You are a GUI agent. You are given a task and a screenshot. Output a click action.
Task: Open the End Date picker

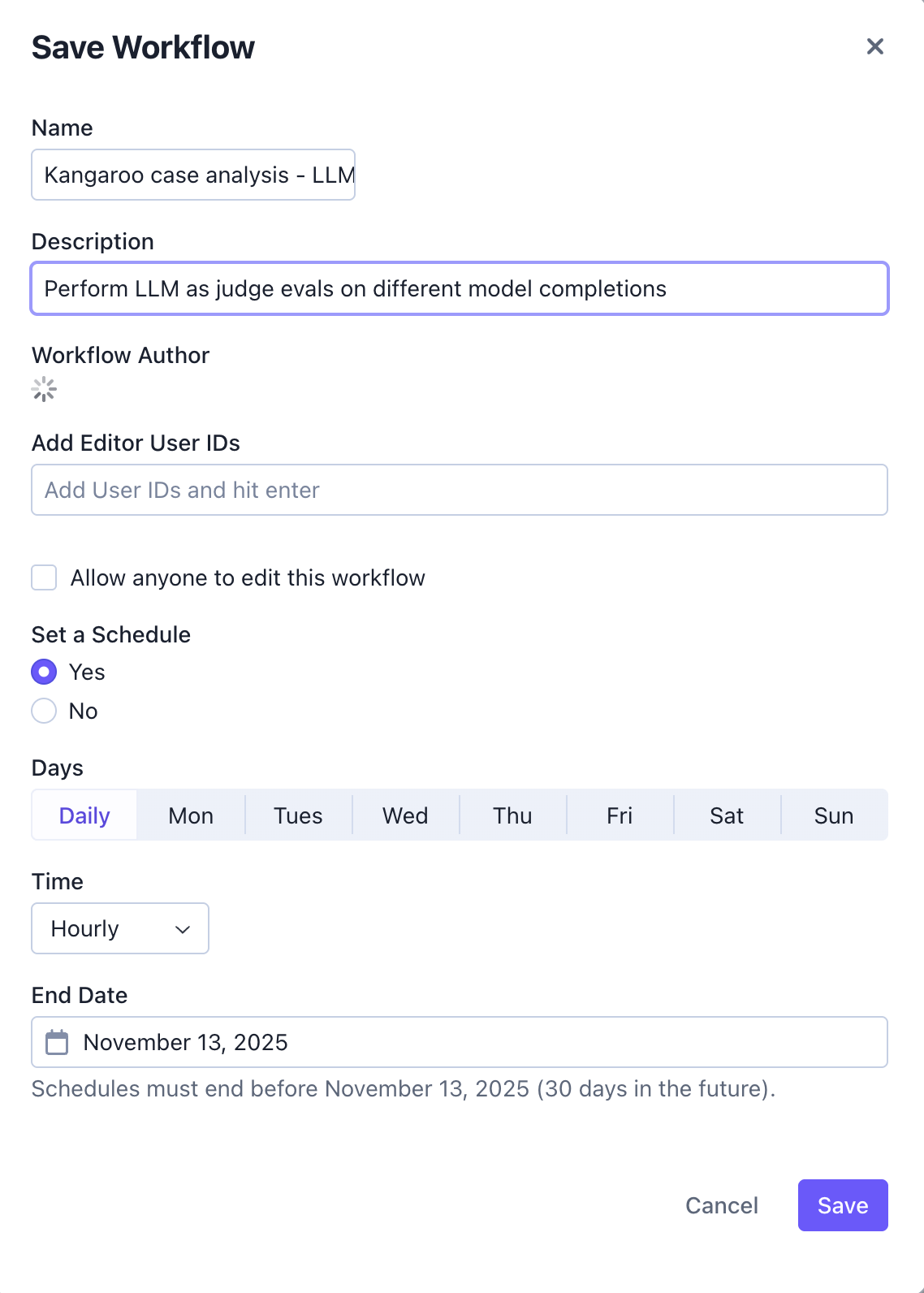tap(325, 1042)
